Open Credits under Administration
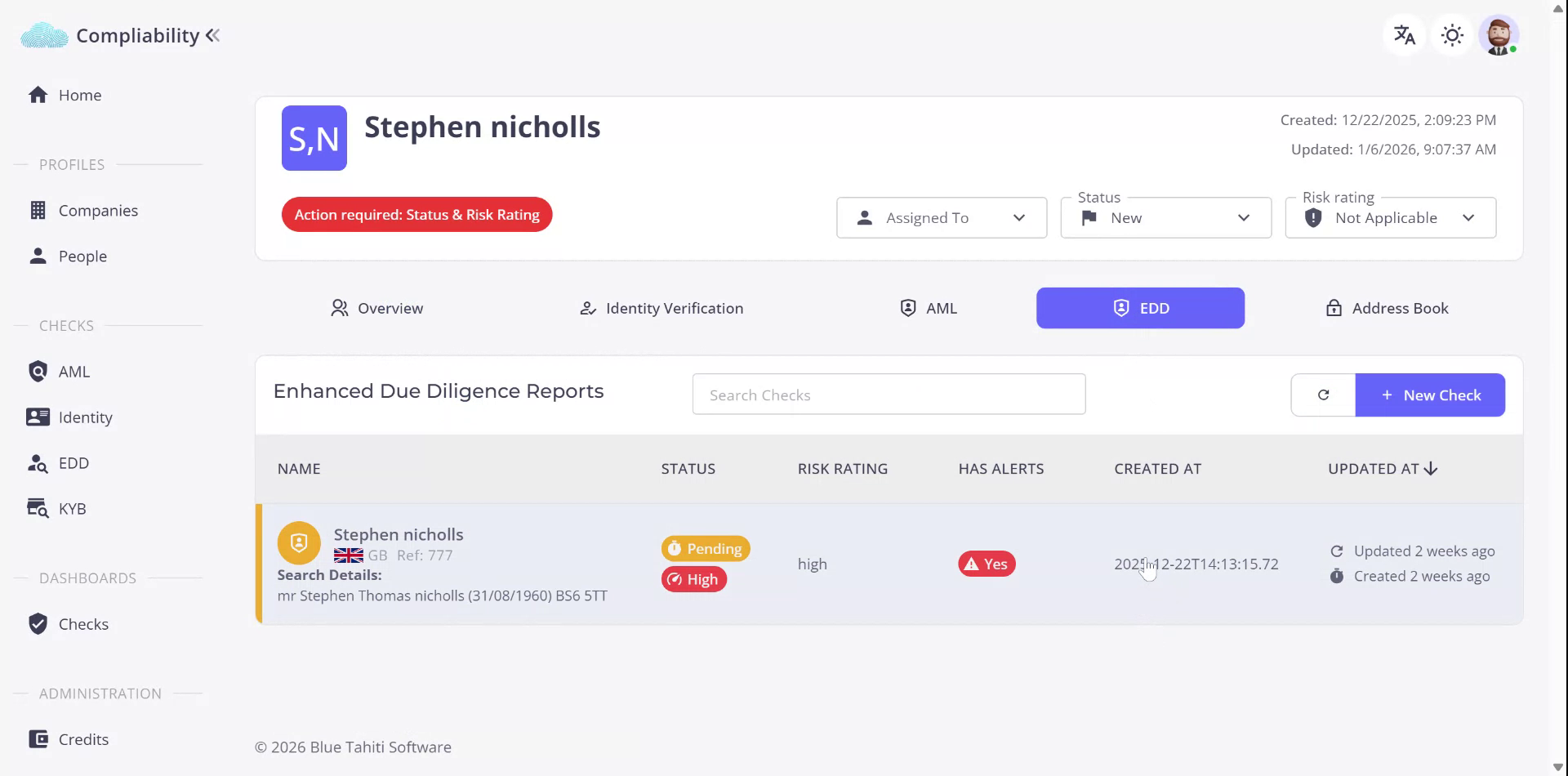The image size is (1568, 776). (83, 739)
